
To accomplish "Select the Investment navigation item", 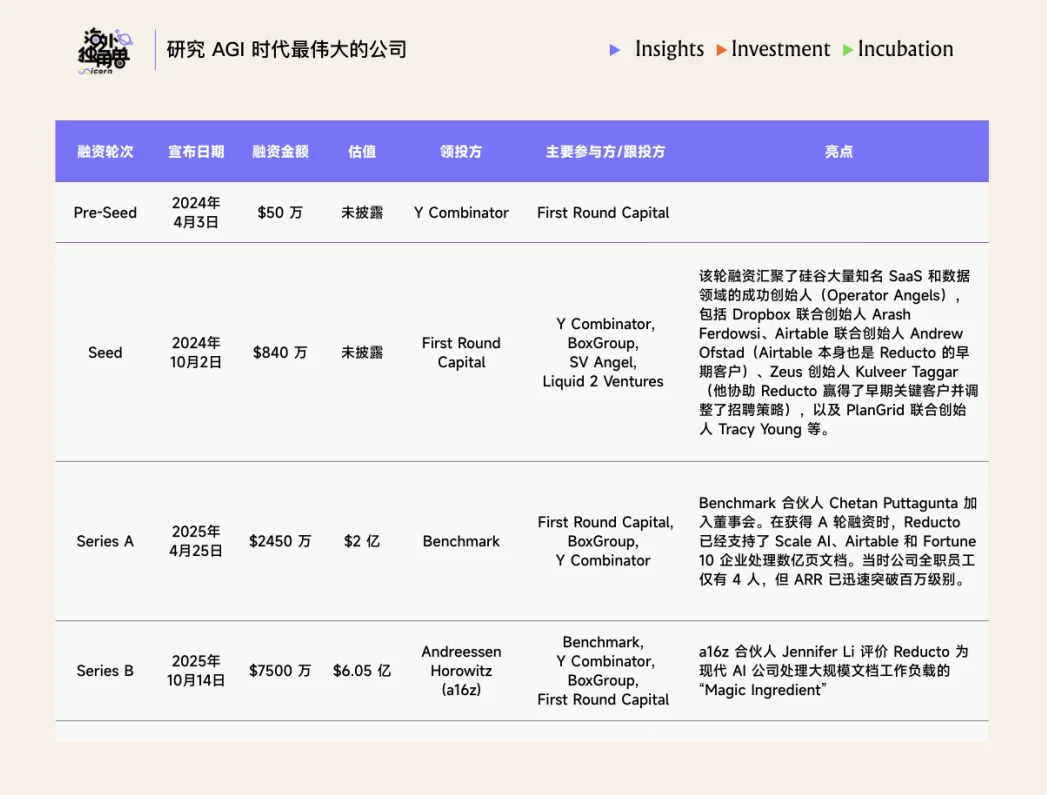I will pyautogui.click(x=781, y=49).
